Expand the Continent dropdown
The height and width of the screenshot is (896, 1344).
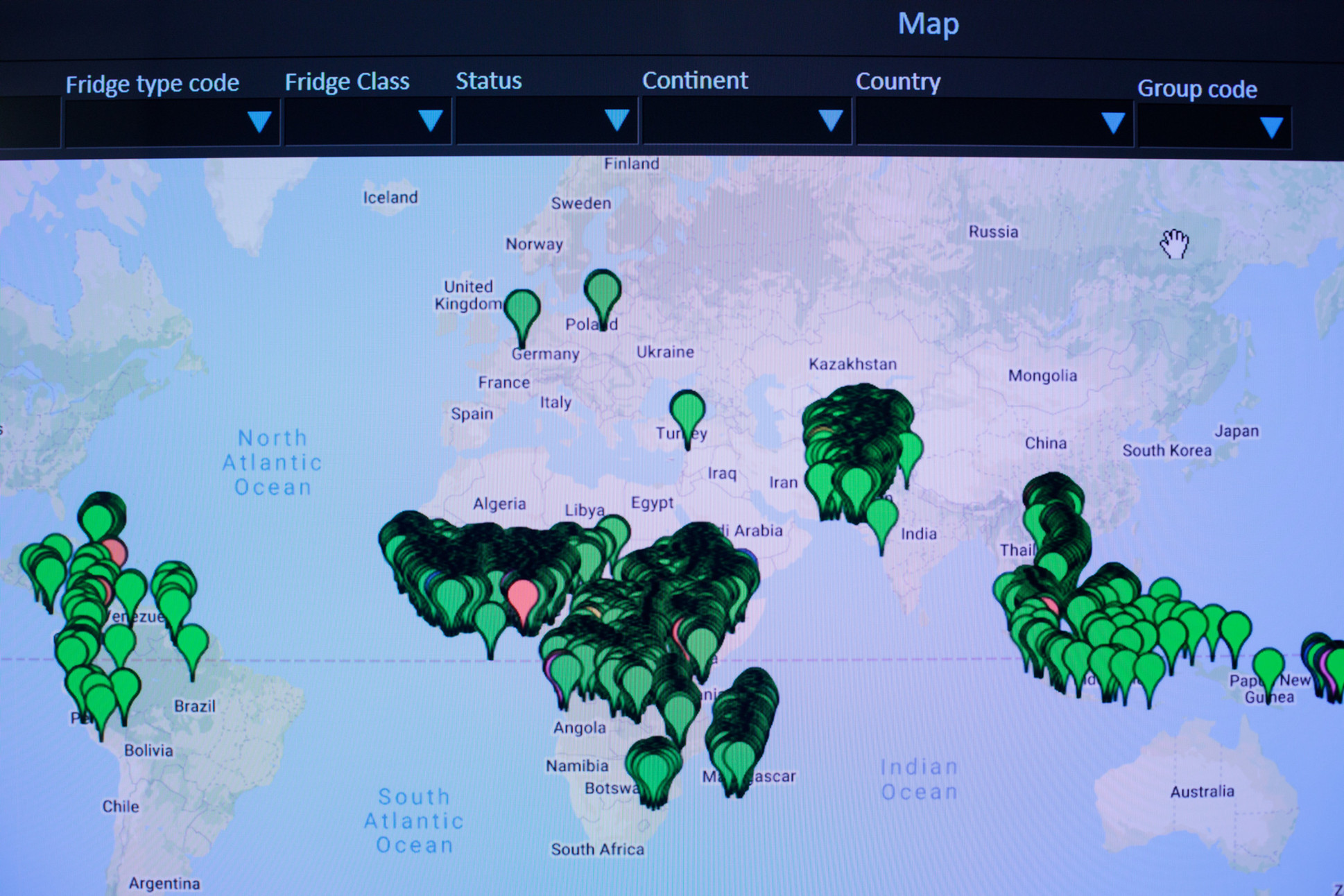click(746, 121)
